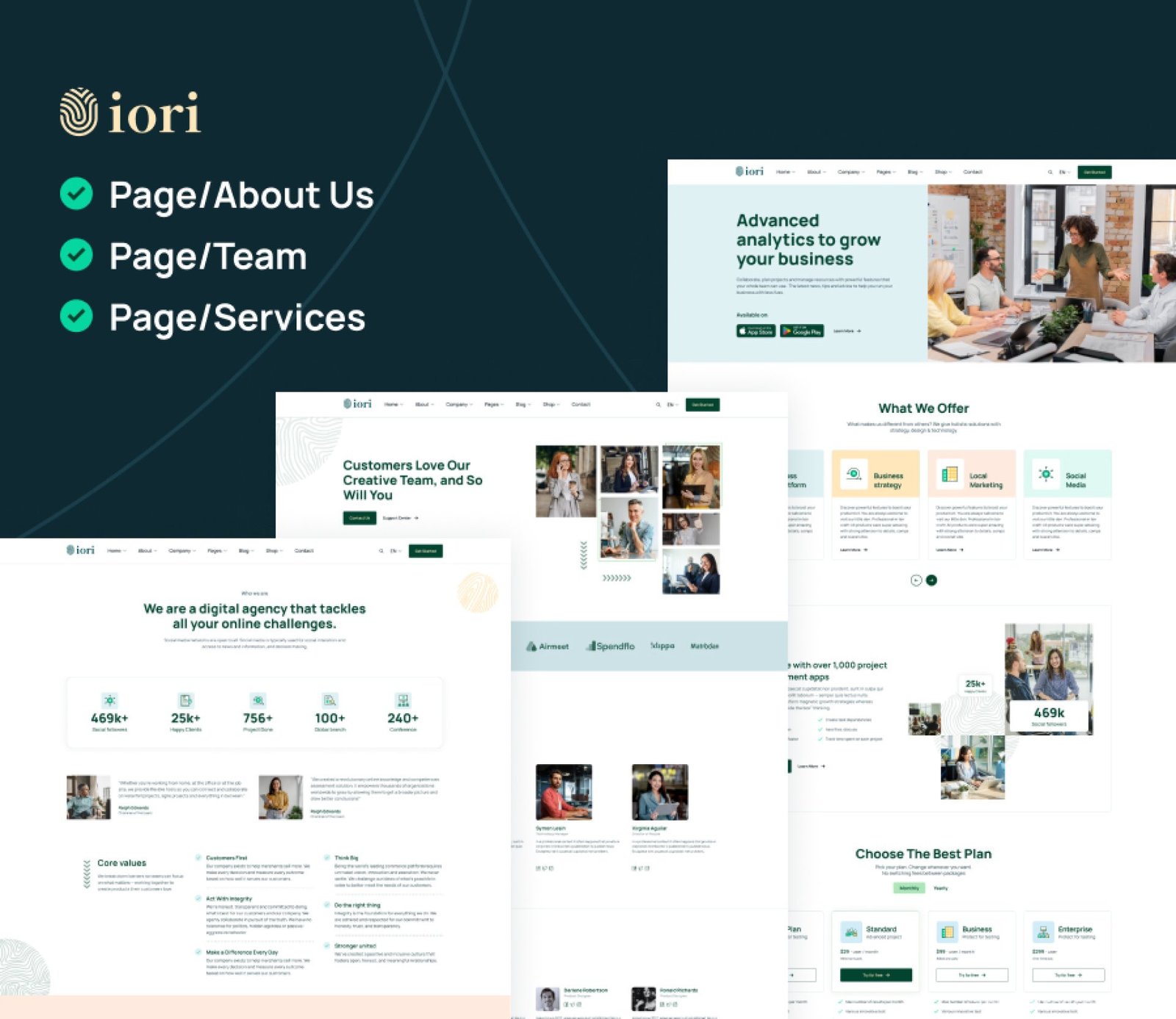Click Act With Integrity checkmark
This screenshot has height=1019, width=1176.
198,899
